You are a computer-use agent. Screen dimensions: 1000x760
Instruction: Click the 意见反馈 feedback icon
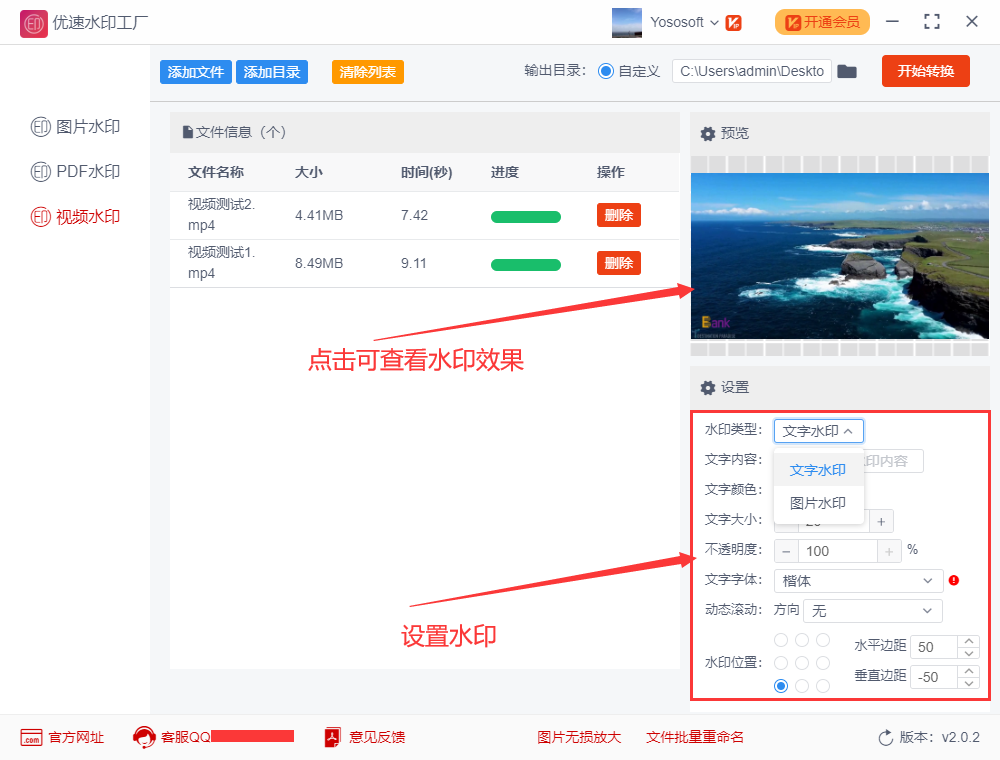click(331, 737)
